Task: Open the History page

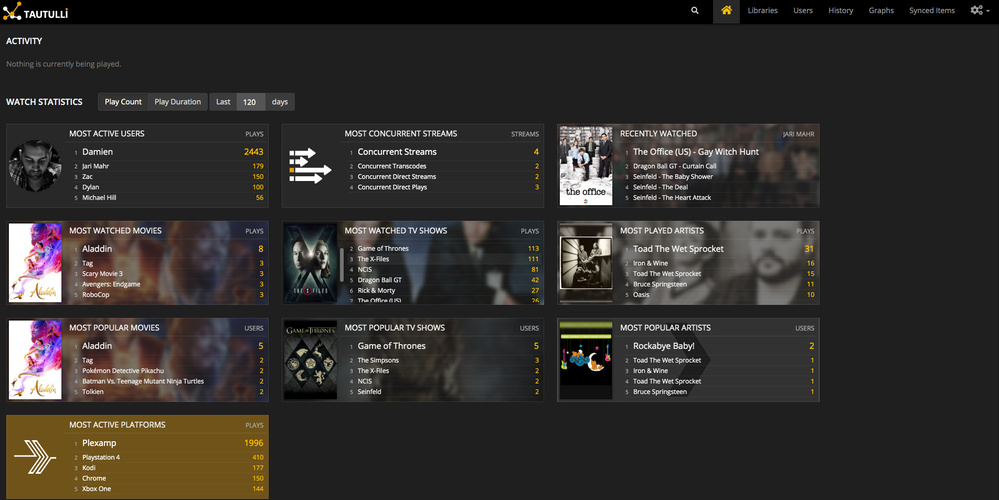Action: tap(840, 10)
